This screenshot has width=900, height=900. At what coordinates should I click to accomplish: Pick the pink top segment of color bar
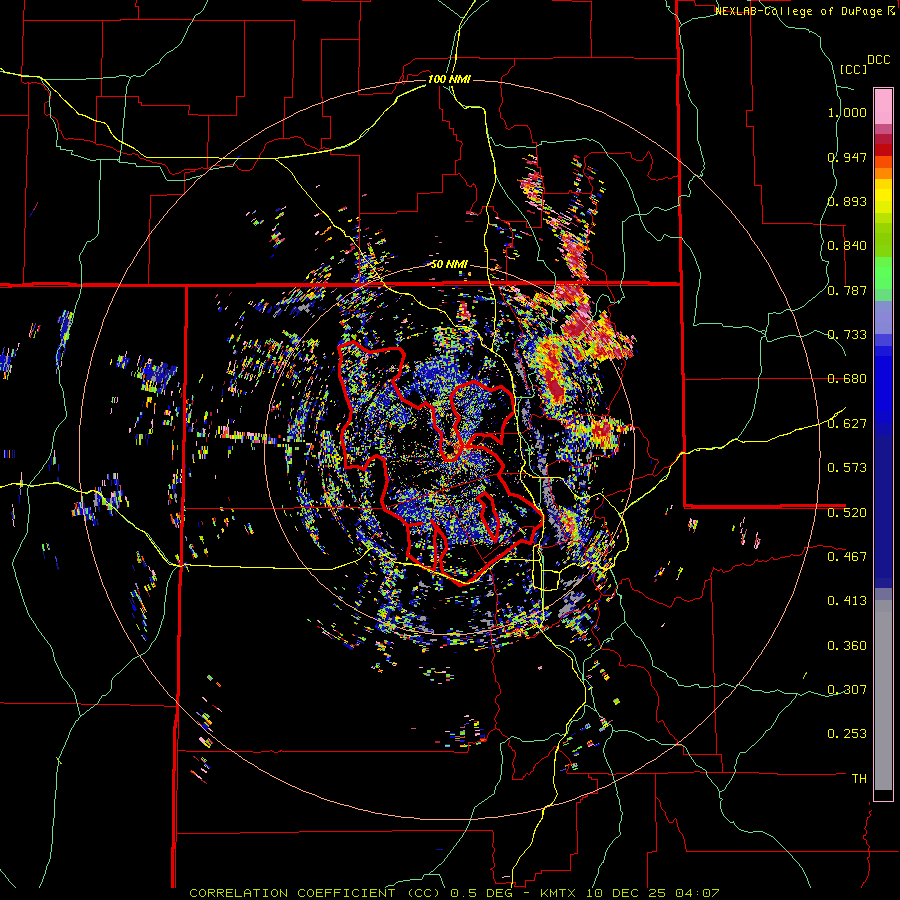(883, 106)
